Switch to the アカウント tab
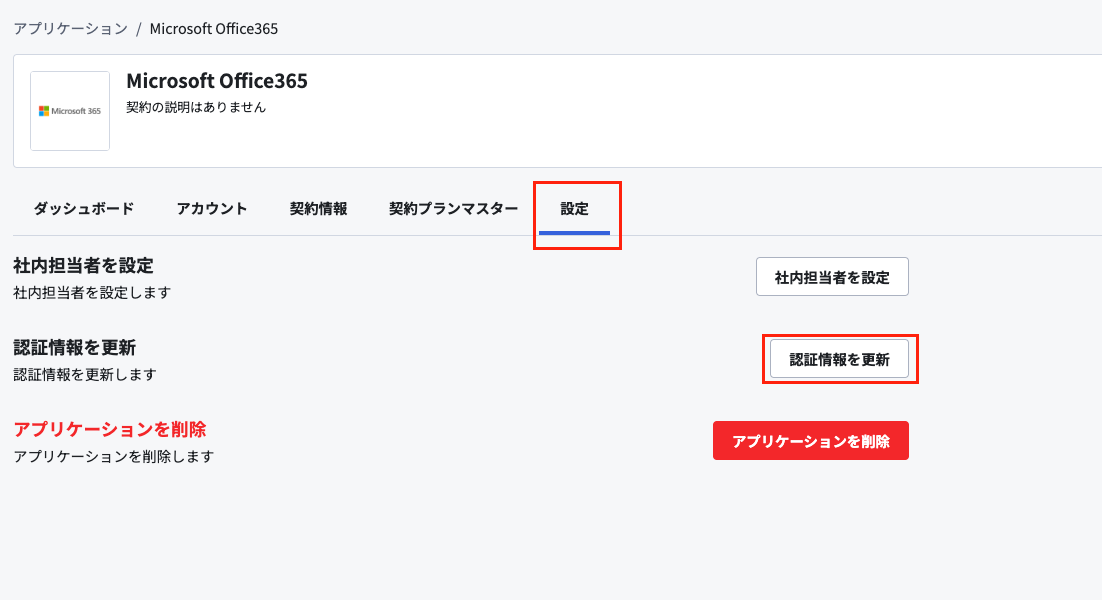This screenshot has width=1102, height=600. (212, 209)
